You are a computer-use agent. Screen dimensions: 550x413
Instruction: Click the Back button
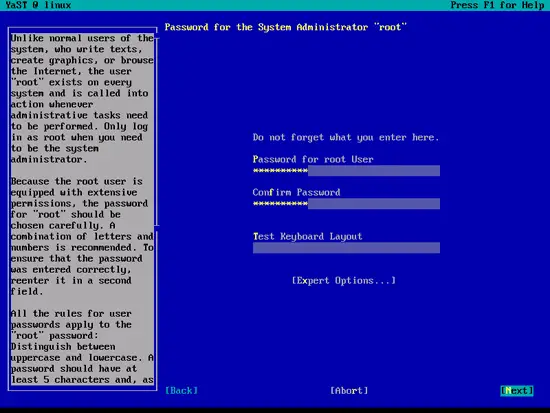click(181, 391)
